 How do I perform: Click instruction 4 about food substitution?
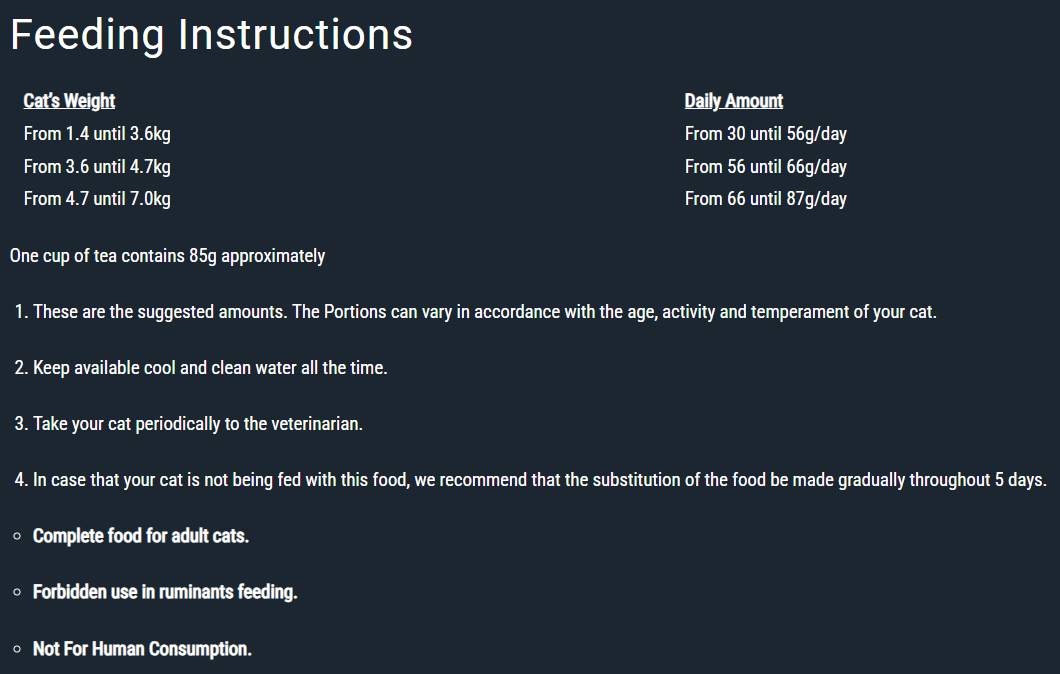coord(531,480)
